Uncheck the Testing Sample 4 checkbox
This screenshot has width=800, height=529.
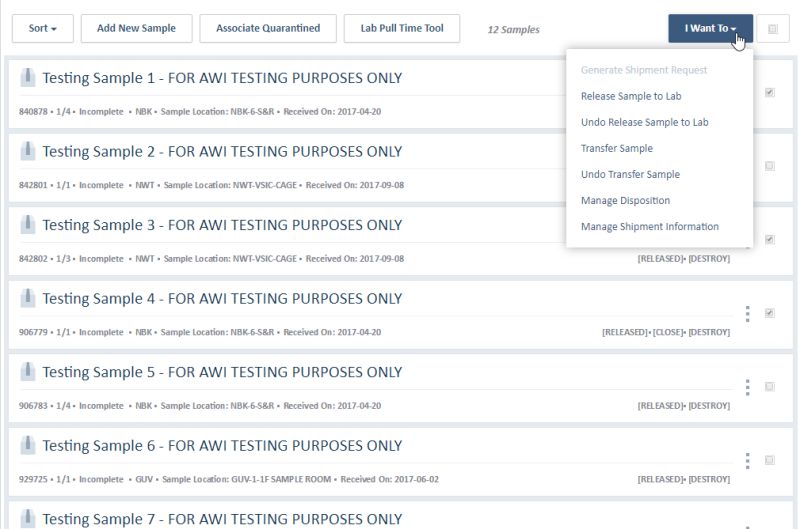point(770,313)
